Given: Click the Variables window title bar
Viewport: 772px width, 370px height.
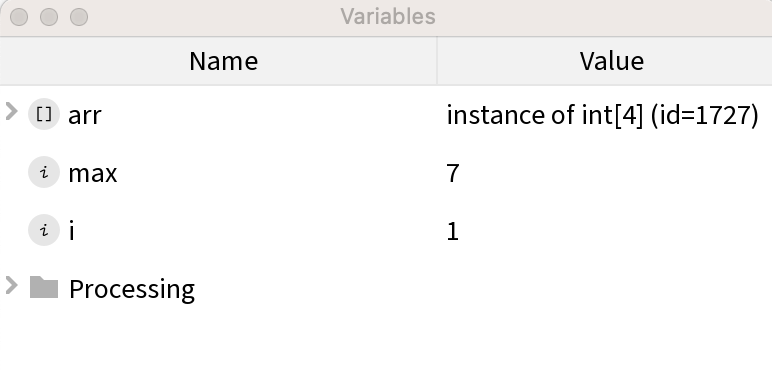Looking at the screenshot, I should pyautogui.click(x=388, y=16).
